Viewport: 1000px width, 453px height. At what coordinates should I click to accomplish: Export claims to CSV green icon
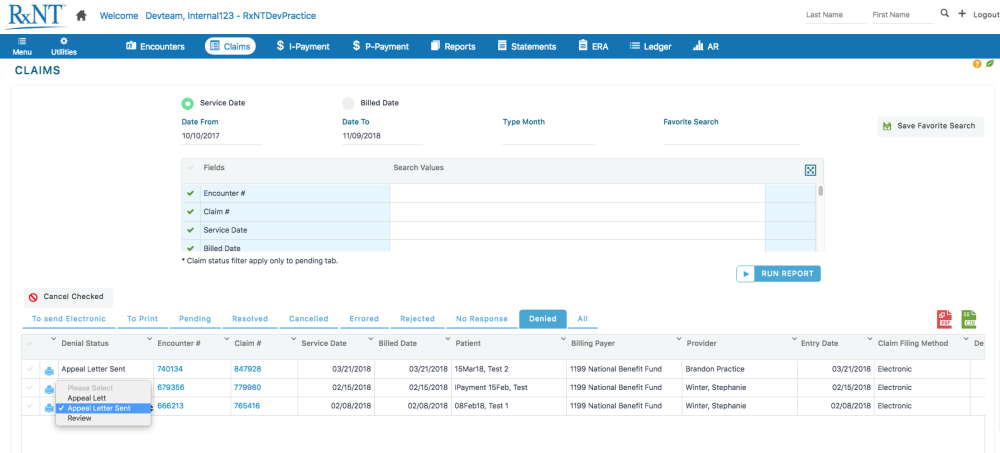tap(969, 319)
